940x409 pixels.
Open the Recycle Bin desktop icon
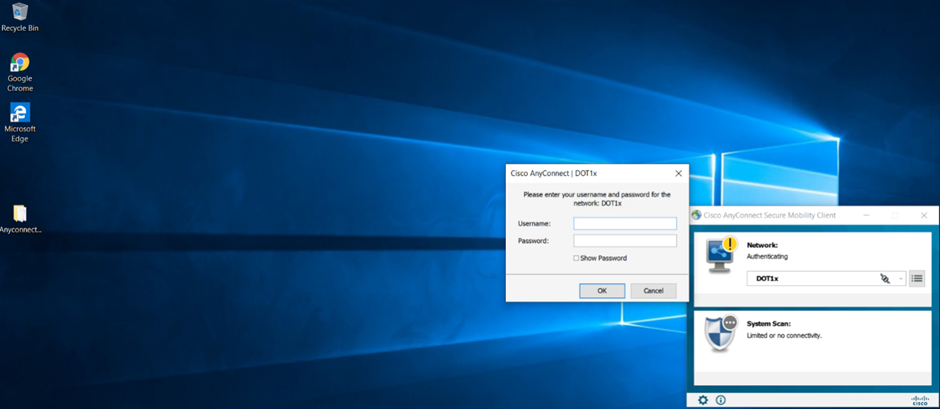point(20,17)
